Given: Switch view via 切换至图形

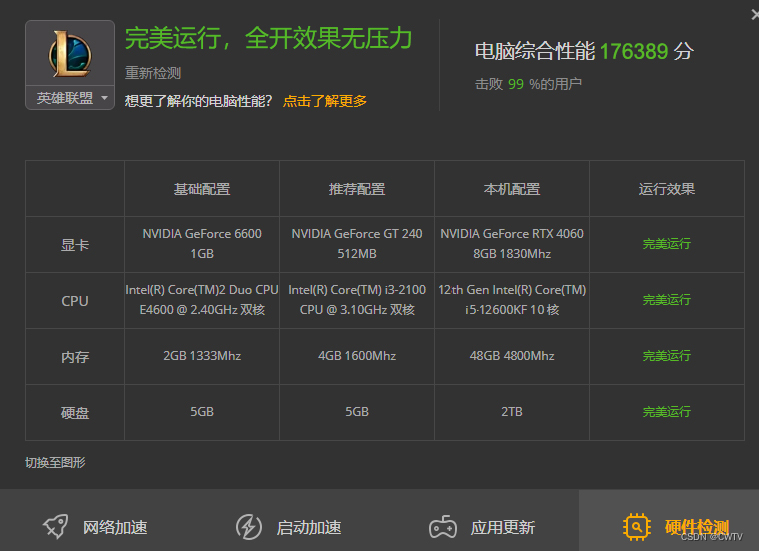Looking at the screenshot, I should [55, 462].
